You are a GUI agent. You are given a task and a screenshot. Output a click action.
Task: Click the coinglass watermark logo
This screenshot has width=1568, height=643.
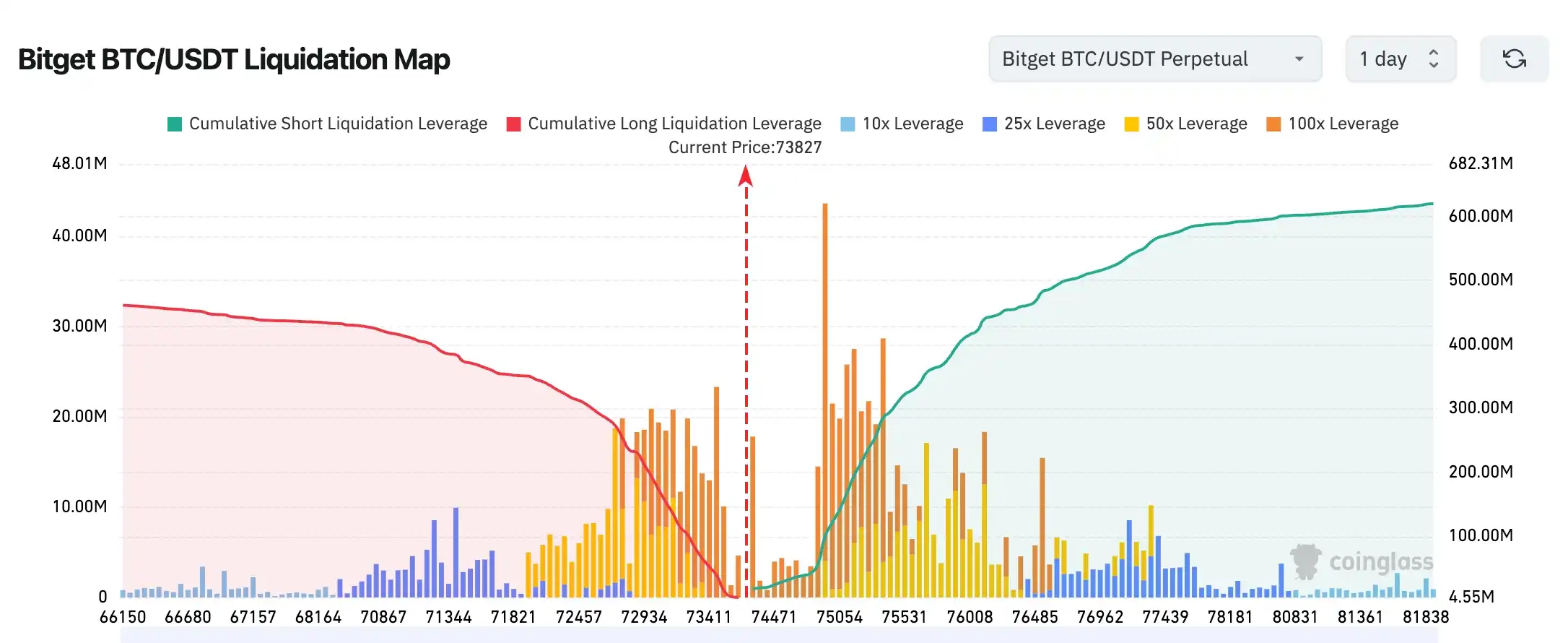click(x=1362, y=562)
